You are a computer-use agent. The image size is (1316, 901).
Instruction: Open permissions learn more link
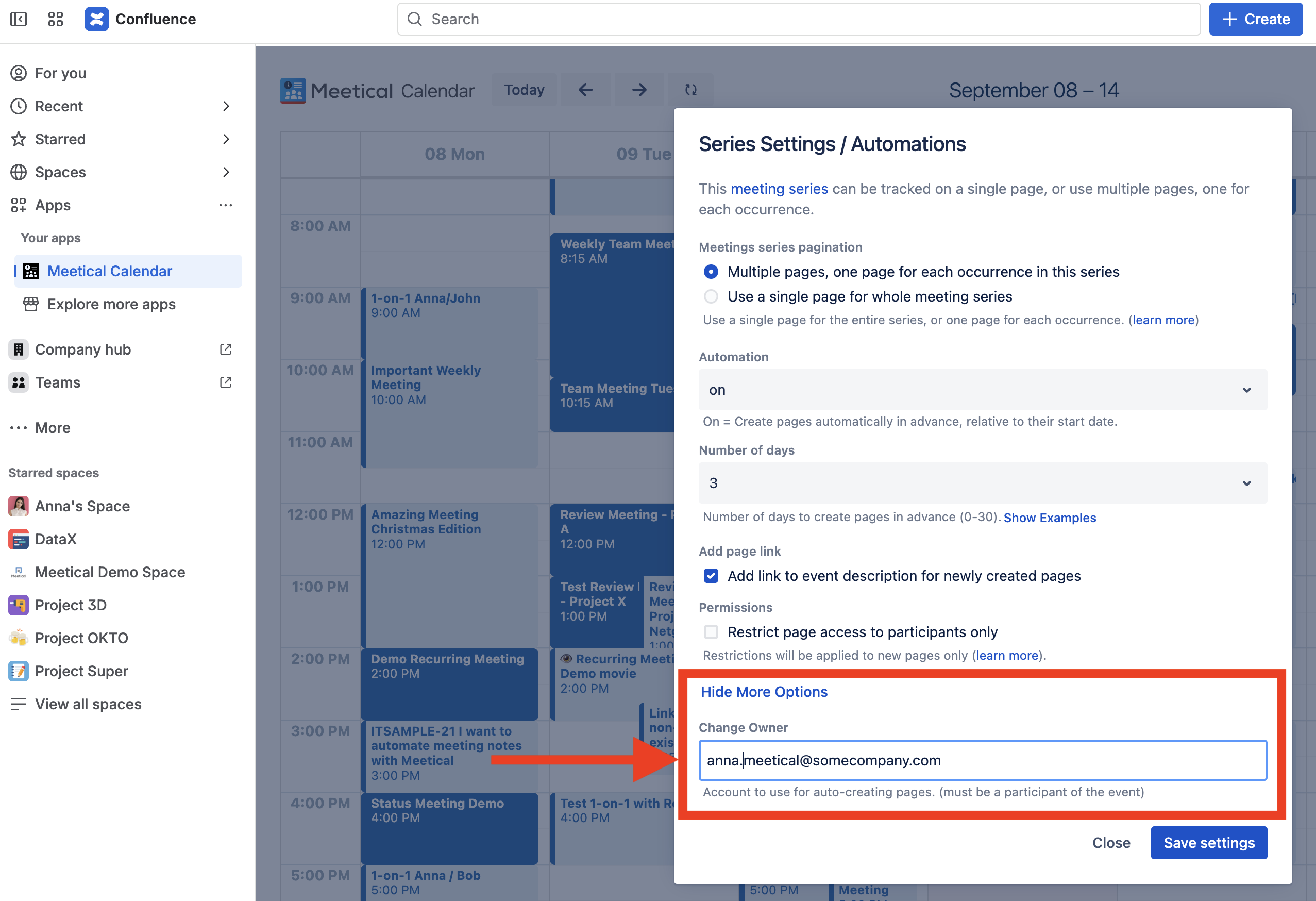(1007, 655)
